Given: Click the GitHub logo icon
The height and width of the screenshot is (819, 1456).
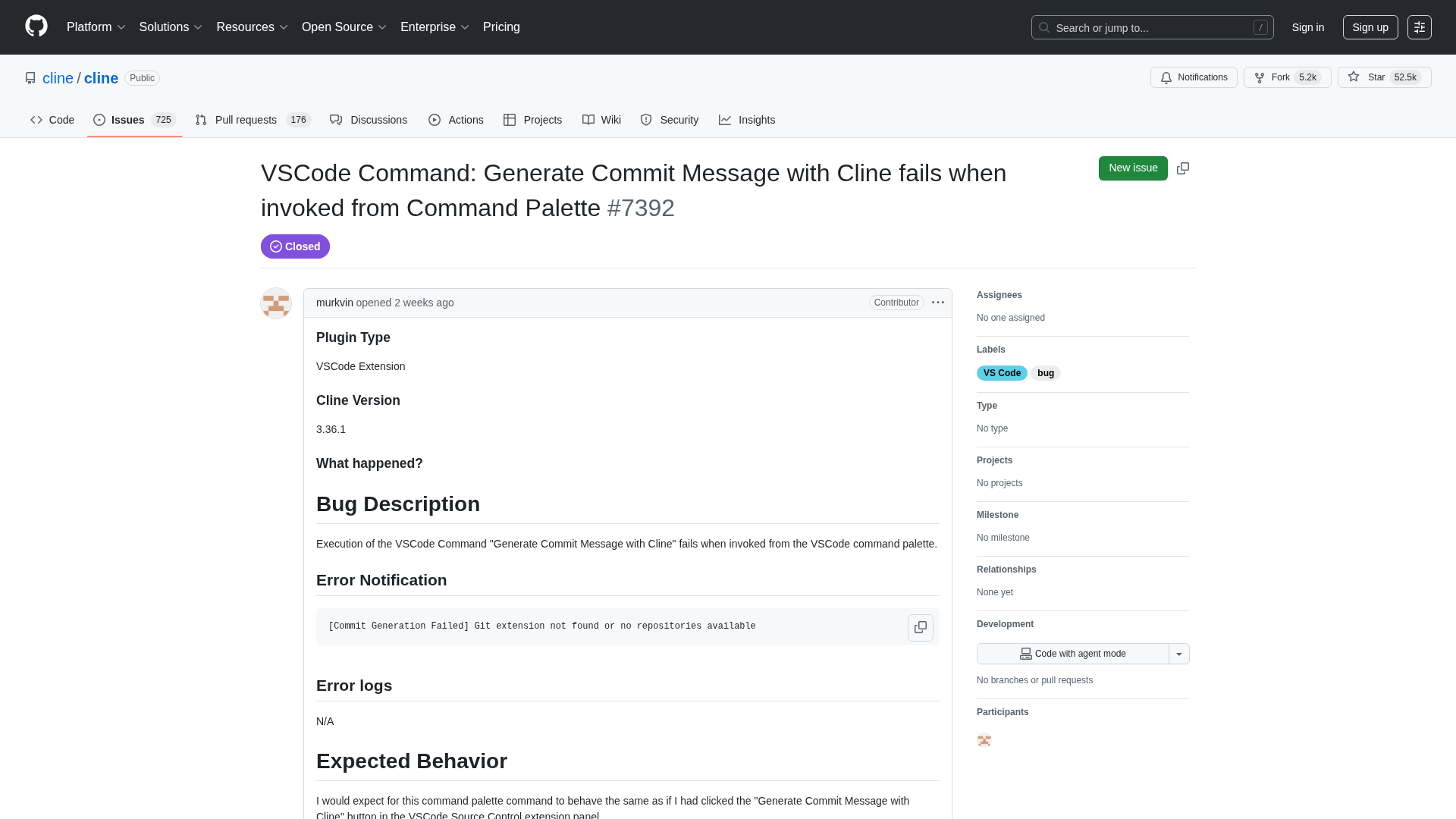Looking at the screenshot, I should pos(36,27).
